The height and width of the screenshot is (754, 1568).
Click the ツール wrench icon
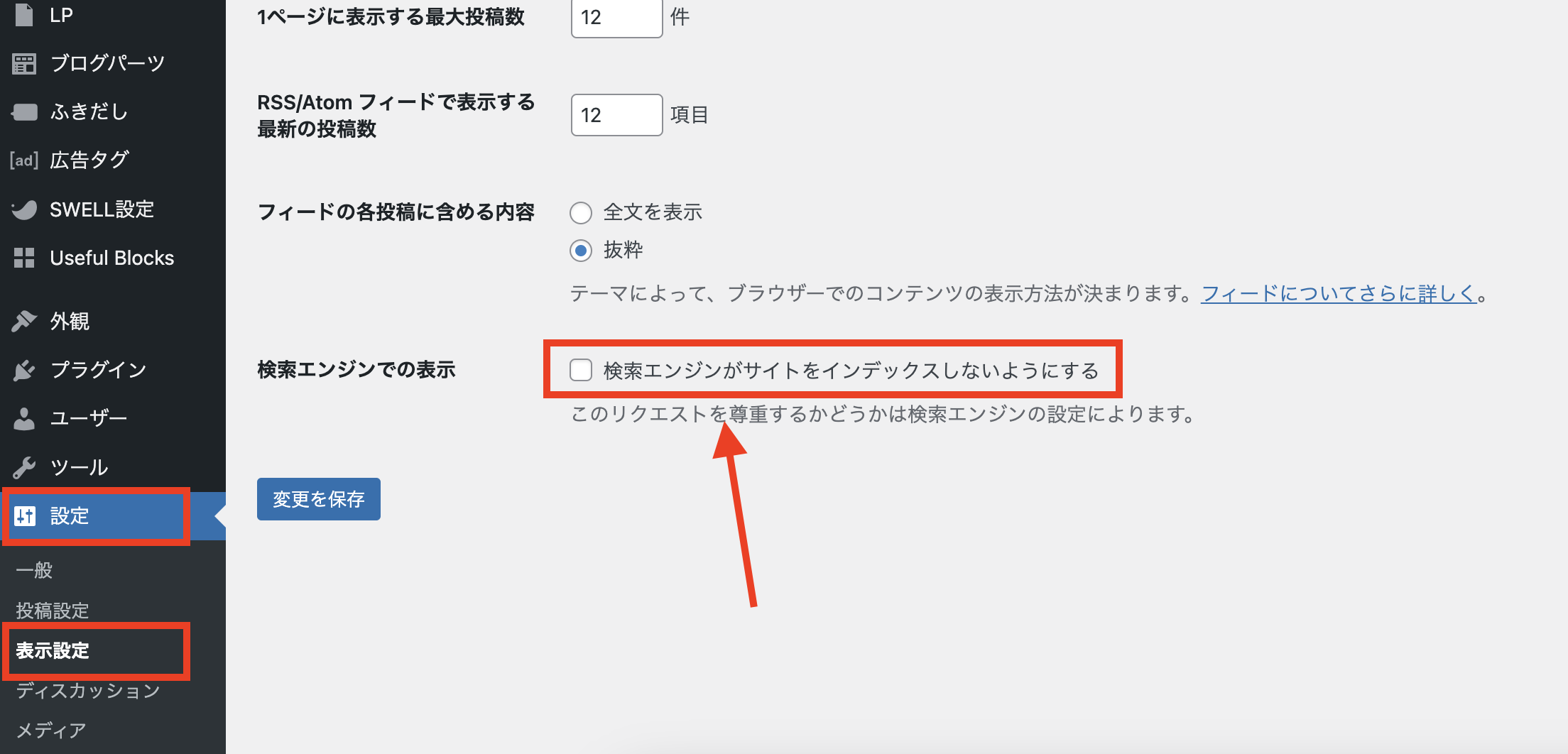tap(24, 467)
